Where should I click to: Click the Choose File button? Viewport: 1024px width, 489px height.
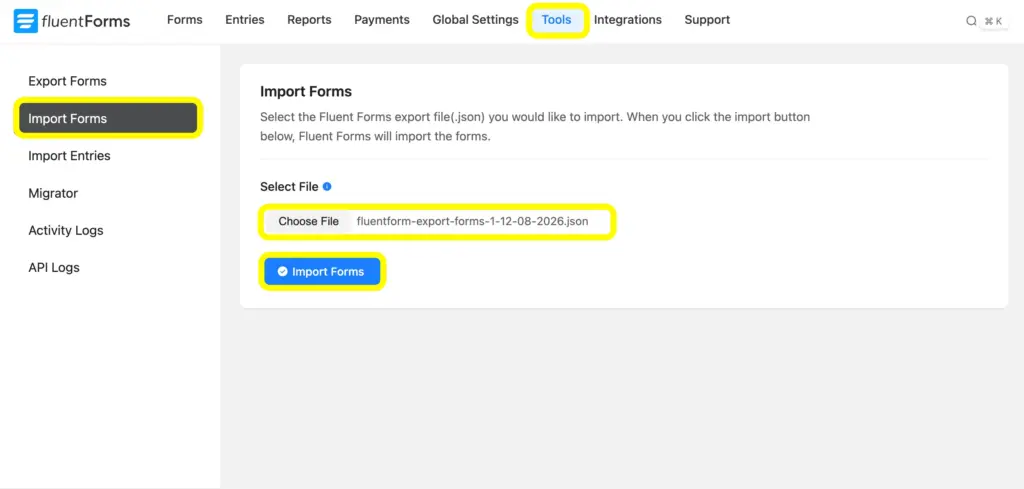[308, 221]
